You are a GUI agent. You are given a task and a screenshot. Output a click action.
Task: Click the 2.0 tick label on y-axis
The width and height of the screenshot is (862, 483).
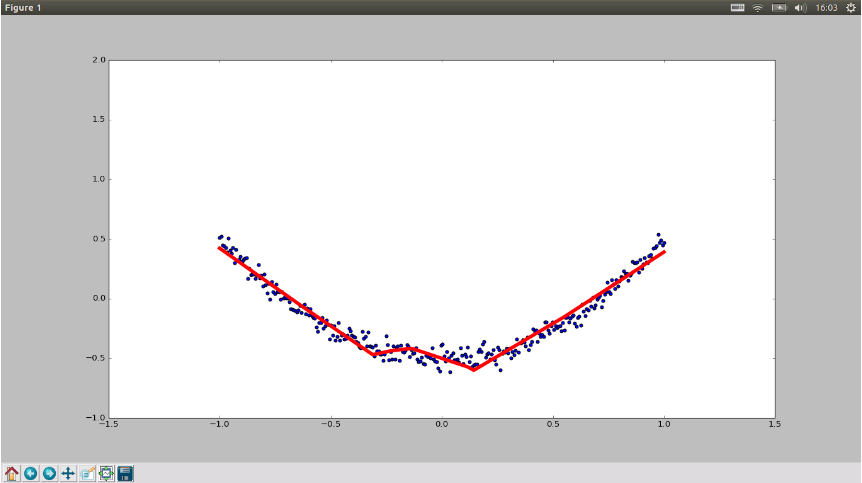99,60
